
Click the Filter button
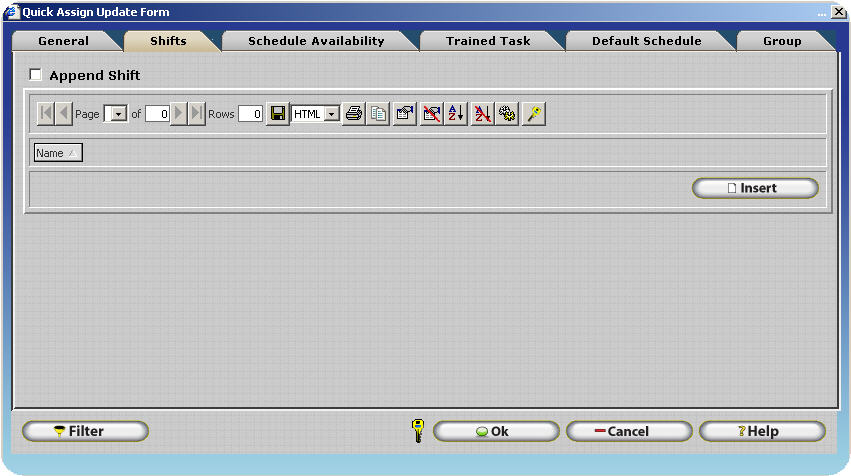(x=85, y=431)
